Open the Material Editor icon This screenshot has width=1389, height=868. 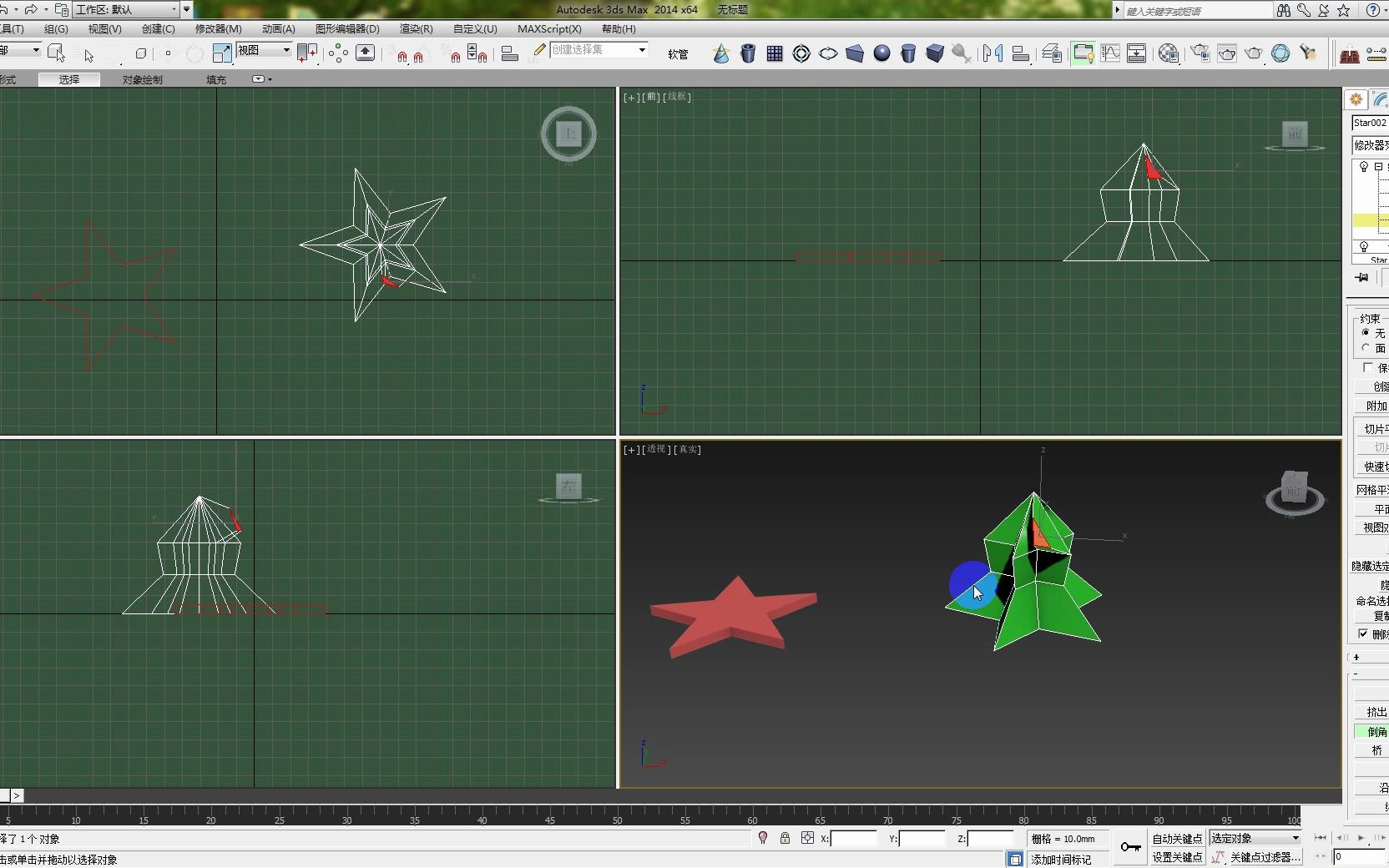click(1169, 54)
